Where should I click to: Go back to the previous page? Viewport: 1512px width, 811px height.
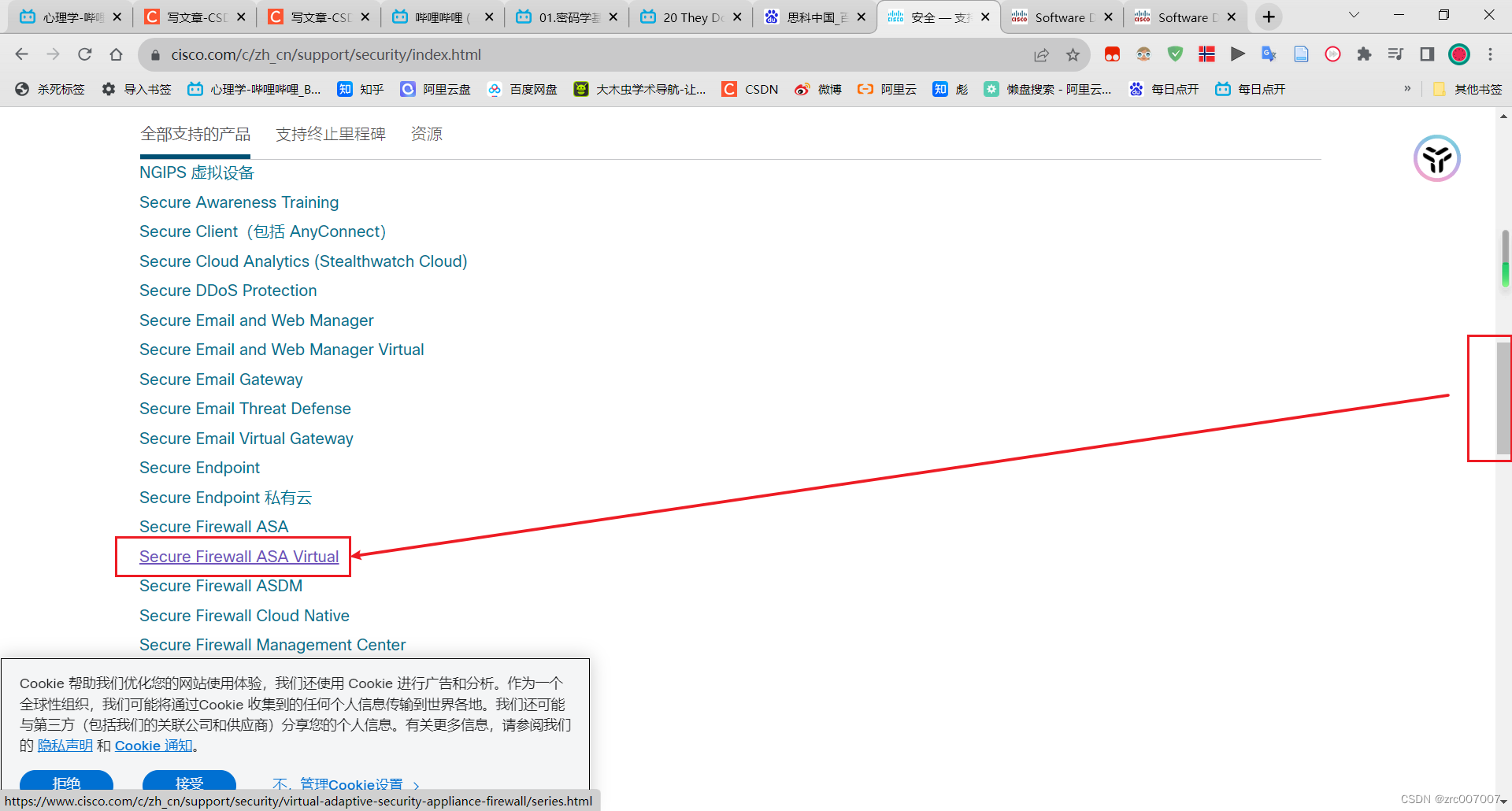tap(21, 54)
